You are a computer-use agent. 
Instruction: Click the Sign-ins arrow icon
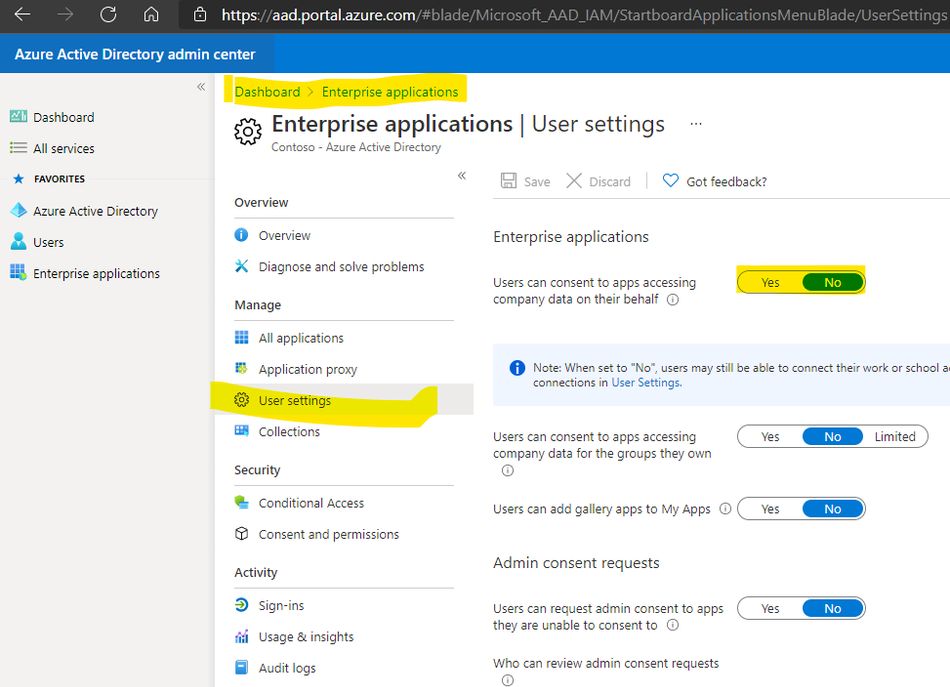[241, 605]
